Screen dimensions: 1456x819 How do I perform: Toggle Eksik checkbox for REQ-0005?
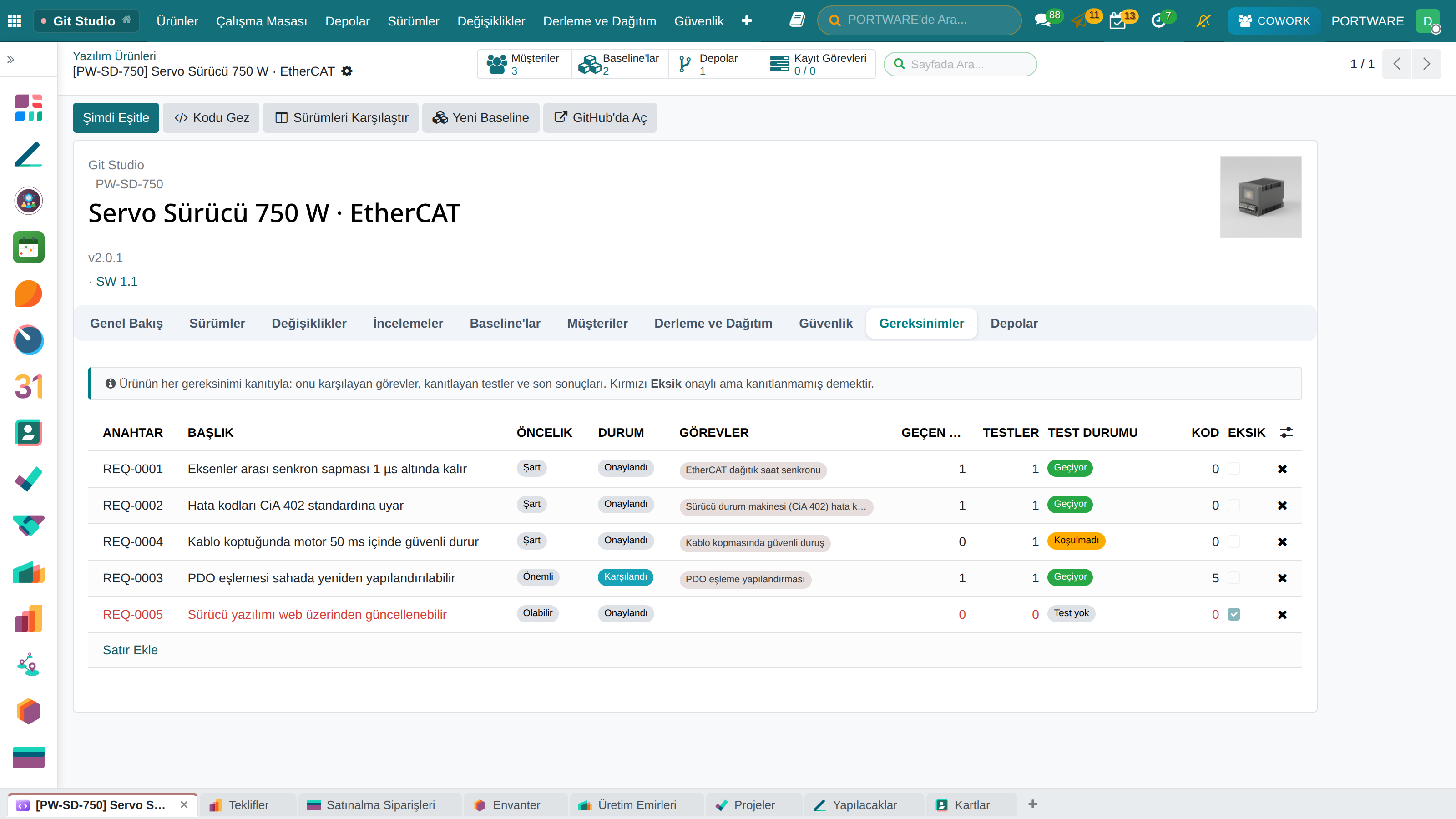click(x=1234, y=614)
